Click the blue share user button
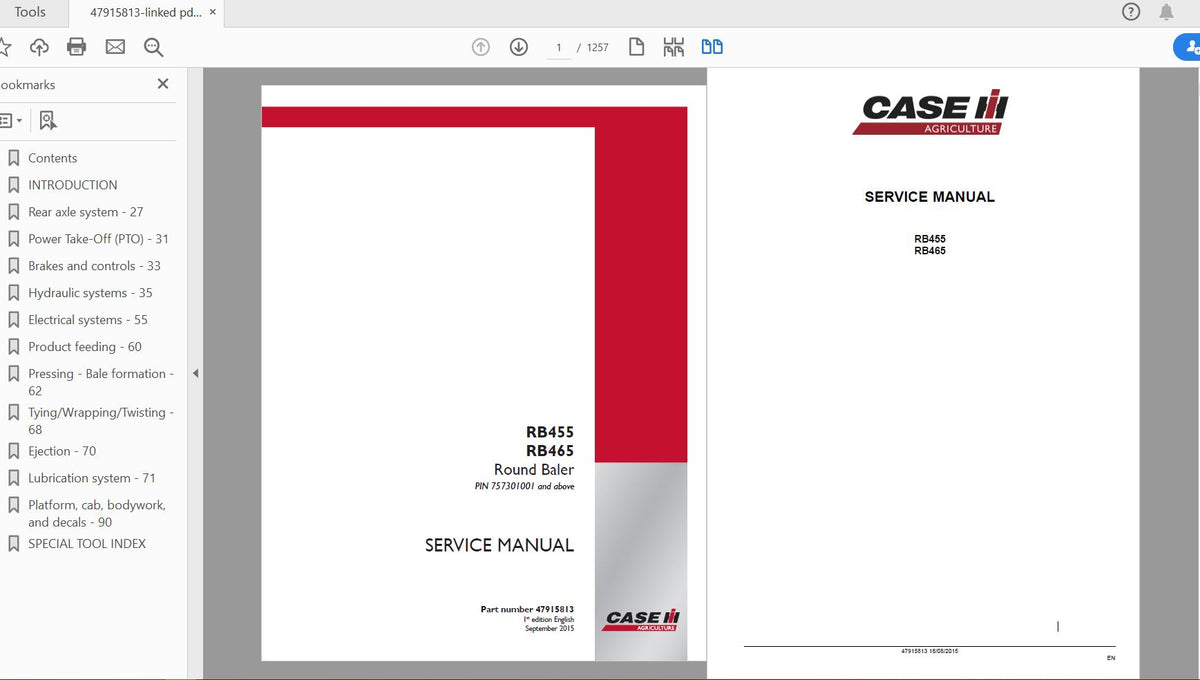 click(x=1187, y=47)
